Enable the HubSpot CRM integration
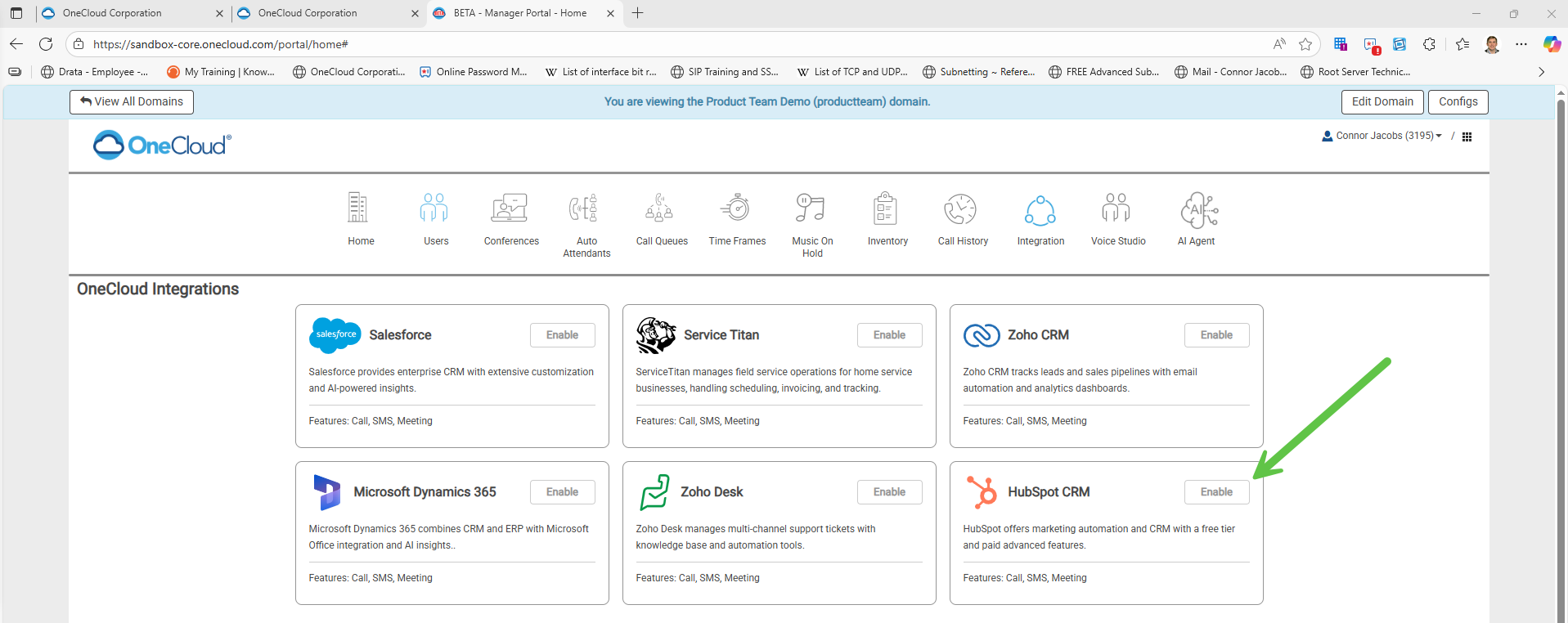 1216,492
